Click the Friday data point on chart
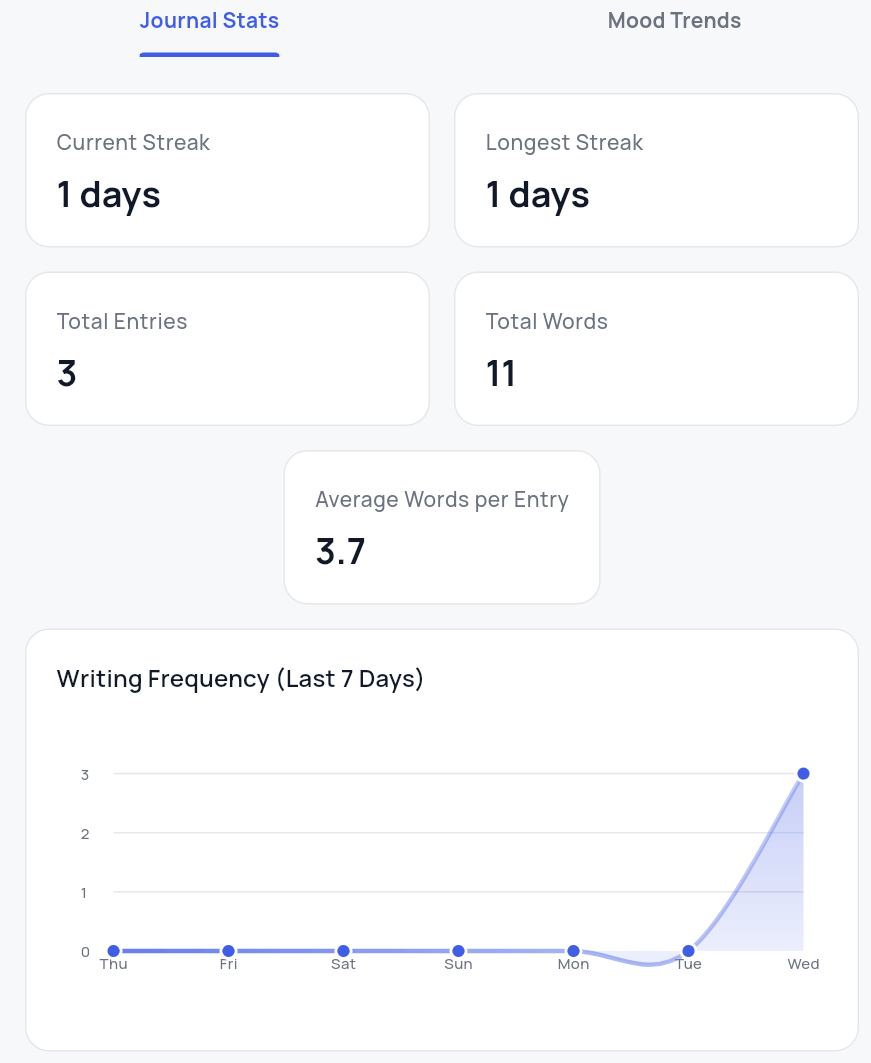The width and height of the screenshot is (871, 1063). 228,951
